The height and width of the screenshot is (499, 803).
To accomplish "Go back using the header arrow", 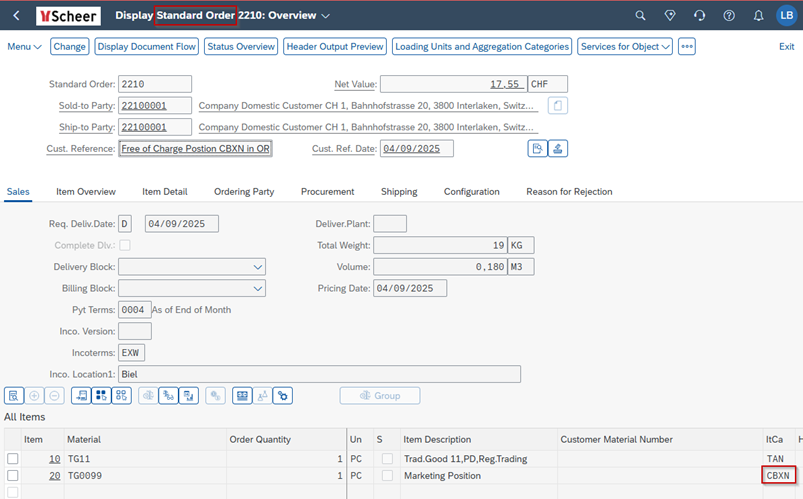I will click(x=16, y=15).
